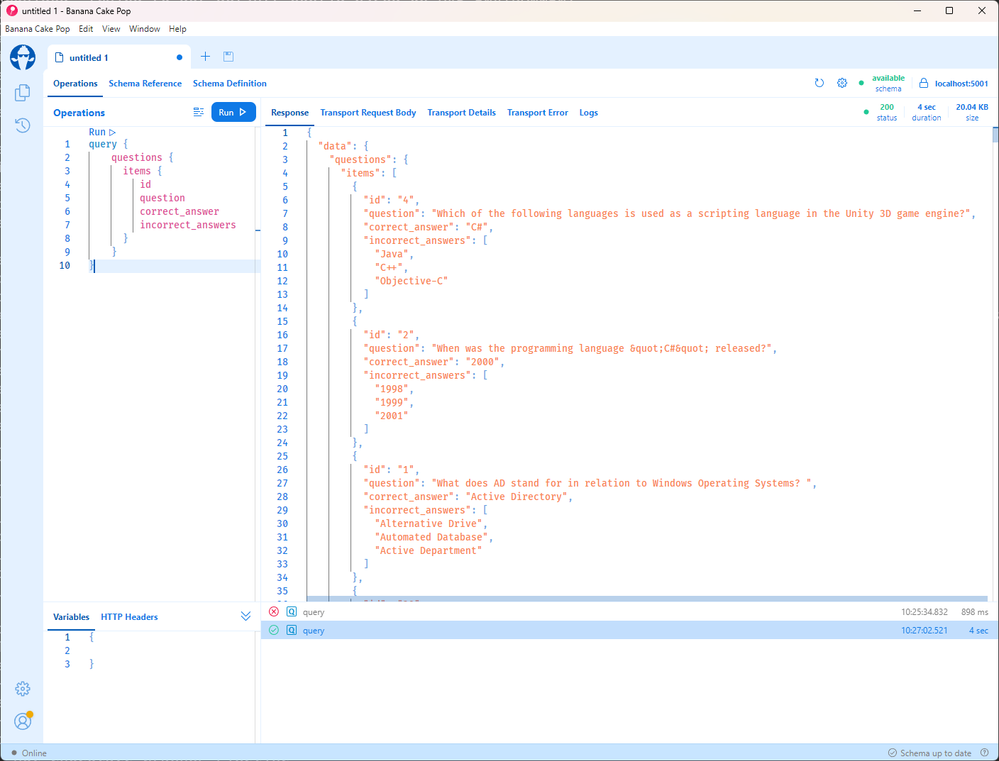This screenshot has height=761, width=999.
Task: Click the incorrect_answers field in the query editor
Action: [188, 225]
